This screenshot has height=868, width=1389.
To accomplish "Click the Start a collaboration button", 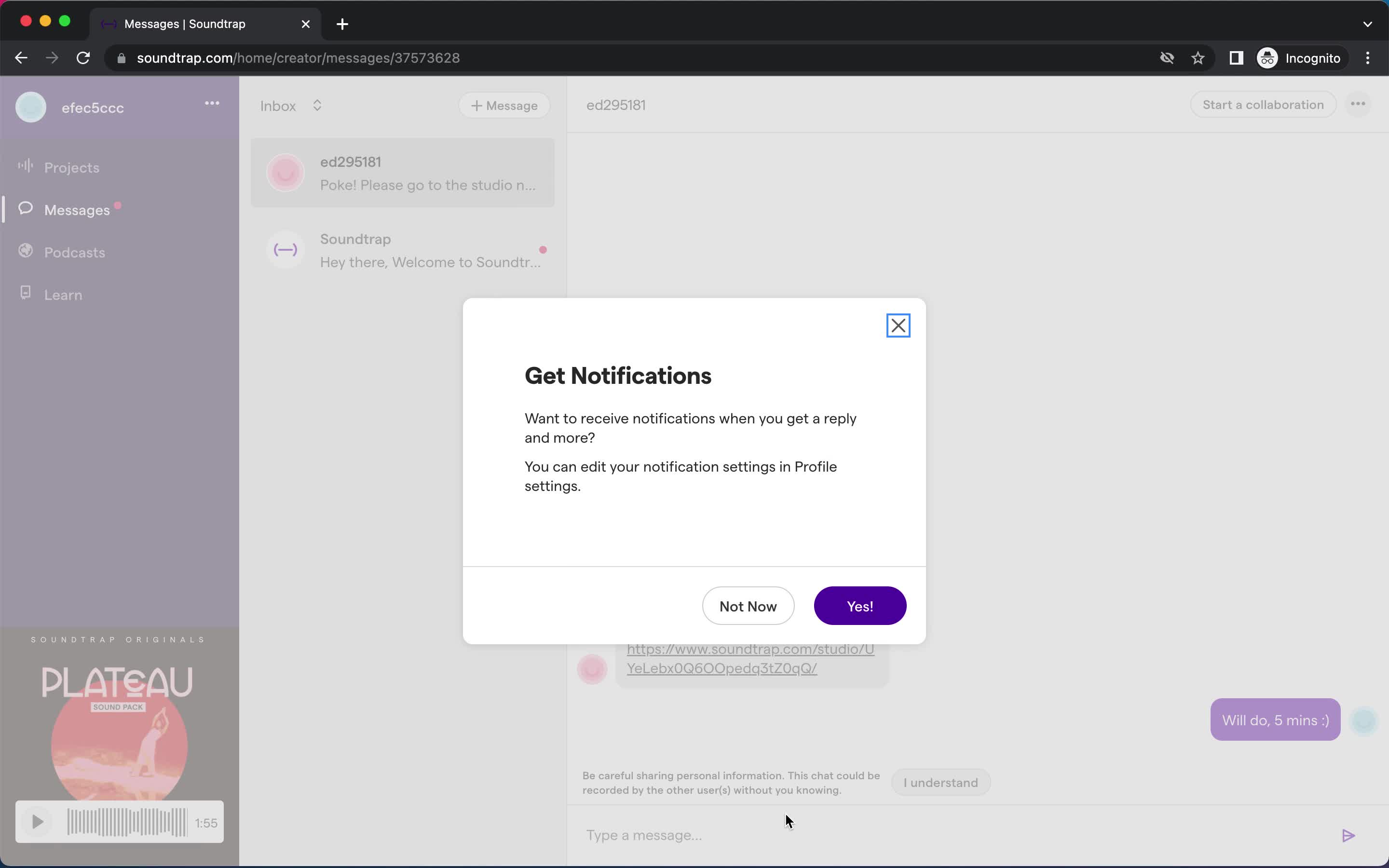I will coord(1262,104).
